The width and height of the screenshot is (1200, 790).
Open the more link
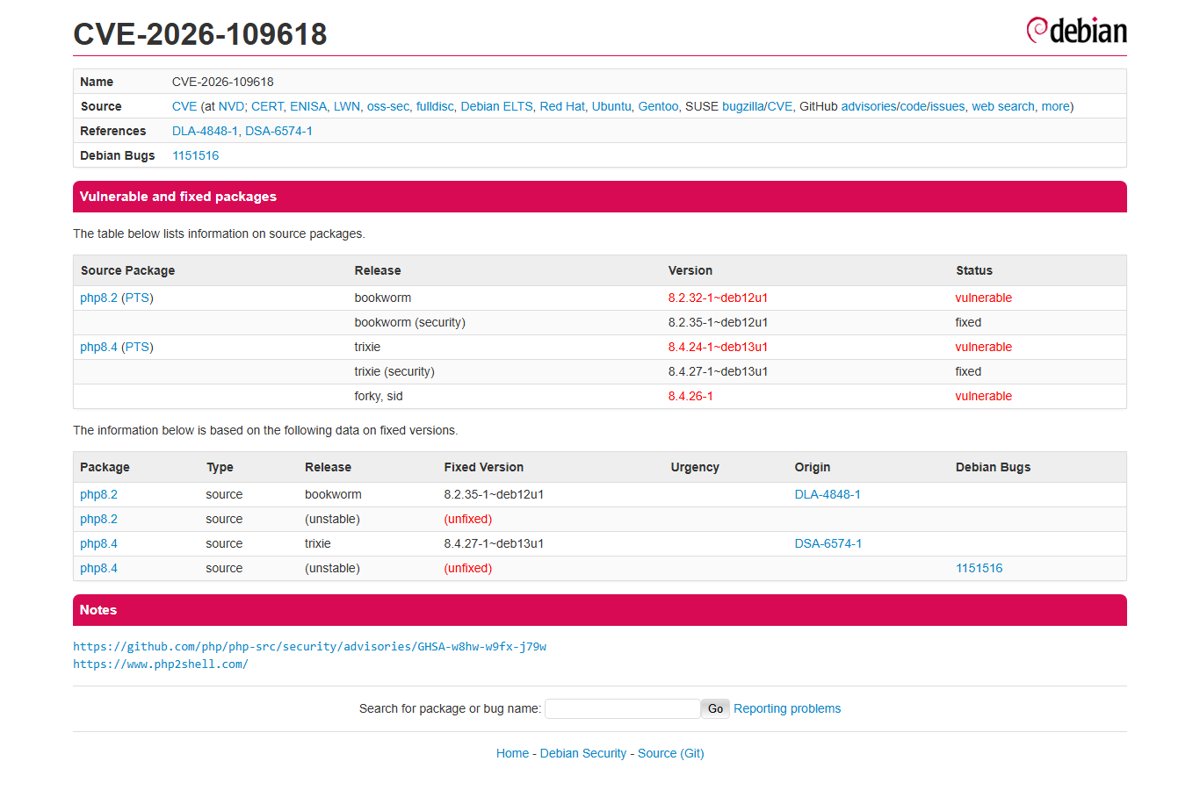point(1055,106)
